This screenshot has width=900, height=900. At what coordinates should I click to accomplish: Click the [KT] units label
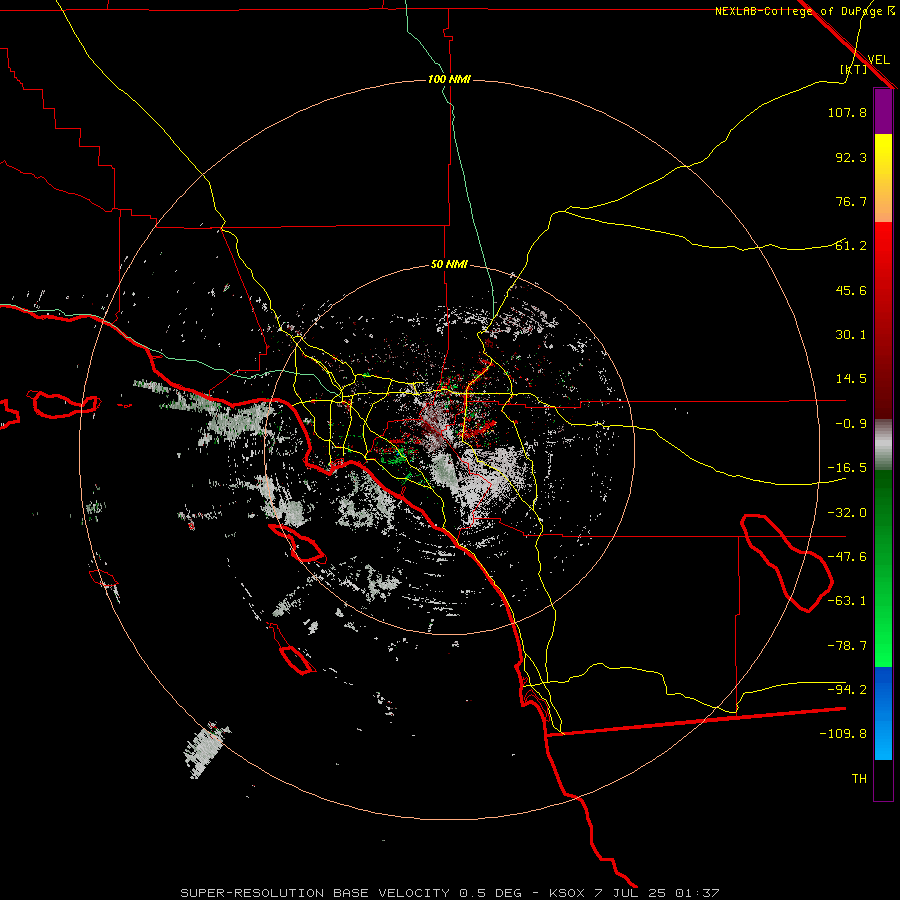(x=853, y=69)
